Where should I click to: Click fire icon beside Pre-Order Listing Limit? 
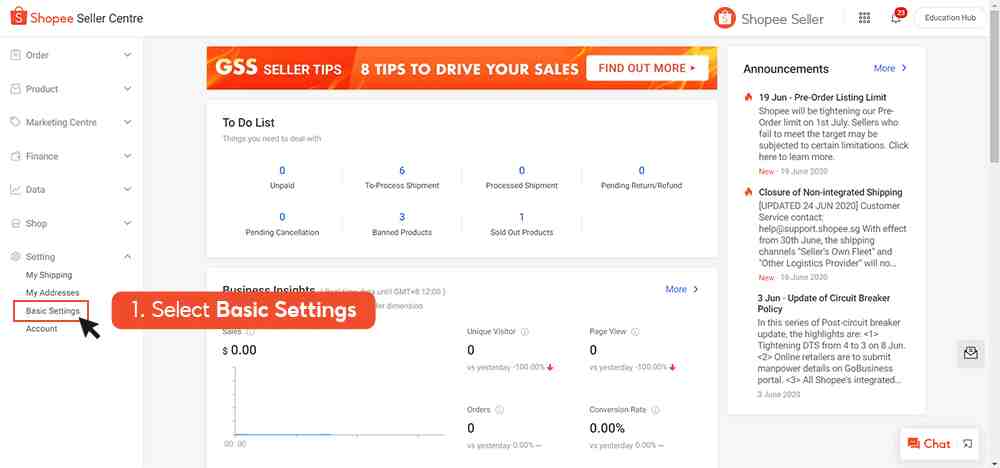coord(749,98)
